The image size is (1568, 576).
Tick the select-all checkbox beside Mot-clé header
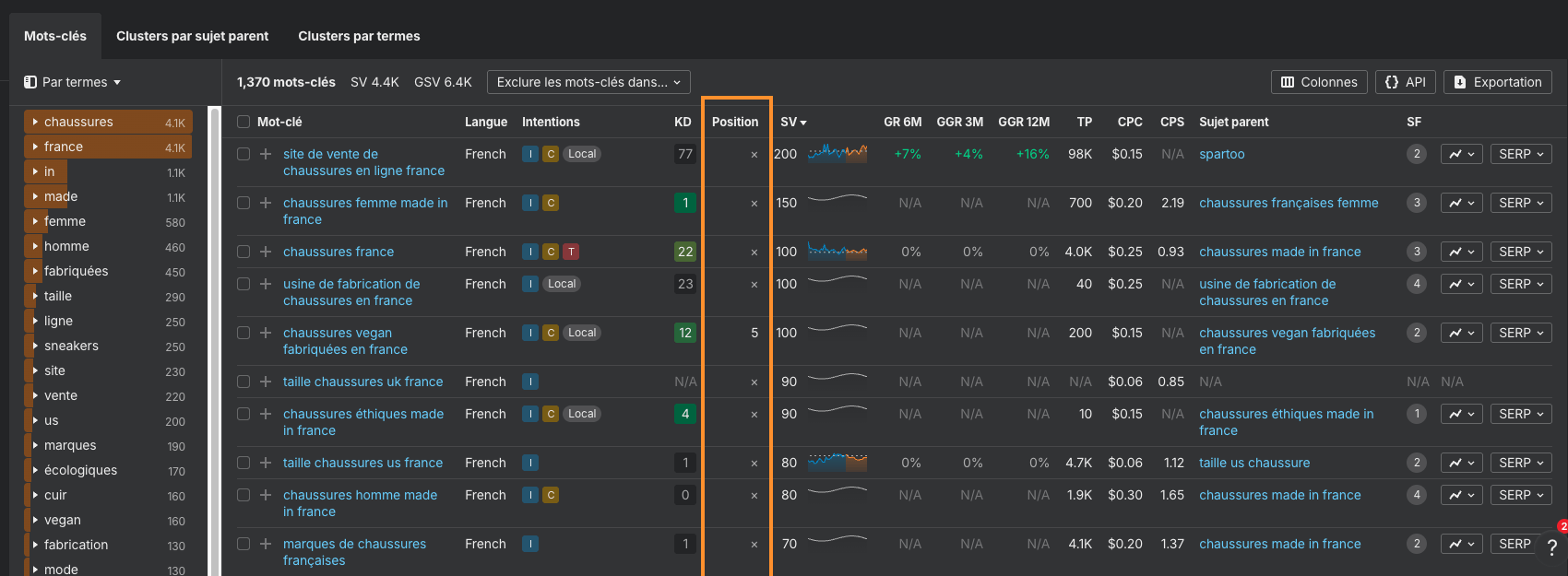[244, 122]
